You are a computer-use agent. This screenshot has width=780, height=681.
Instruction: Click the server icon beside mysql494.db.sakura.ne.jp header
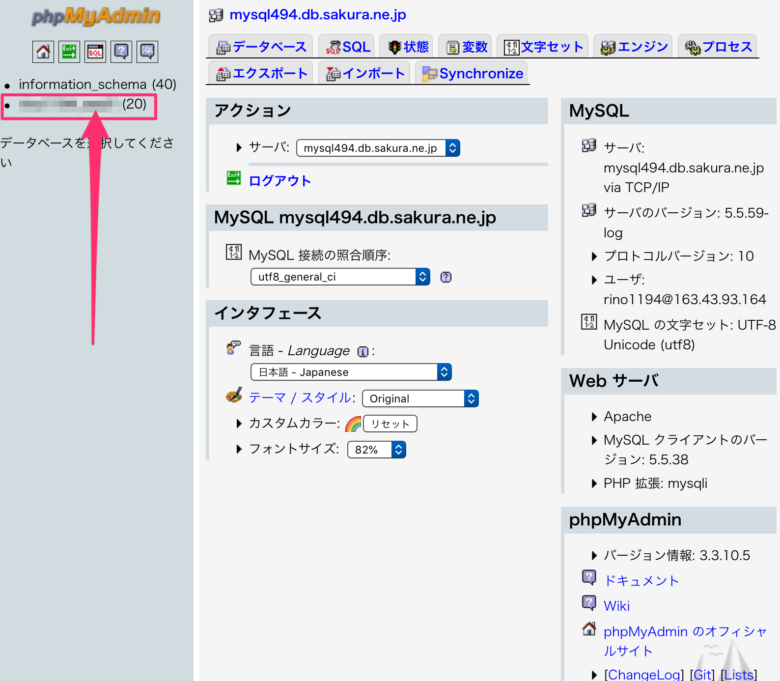tap(216, 15)
